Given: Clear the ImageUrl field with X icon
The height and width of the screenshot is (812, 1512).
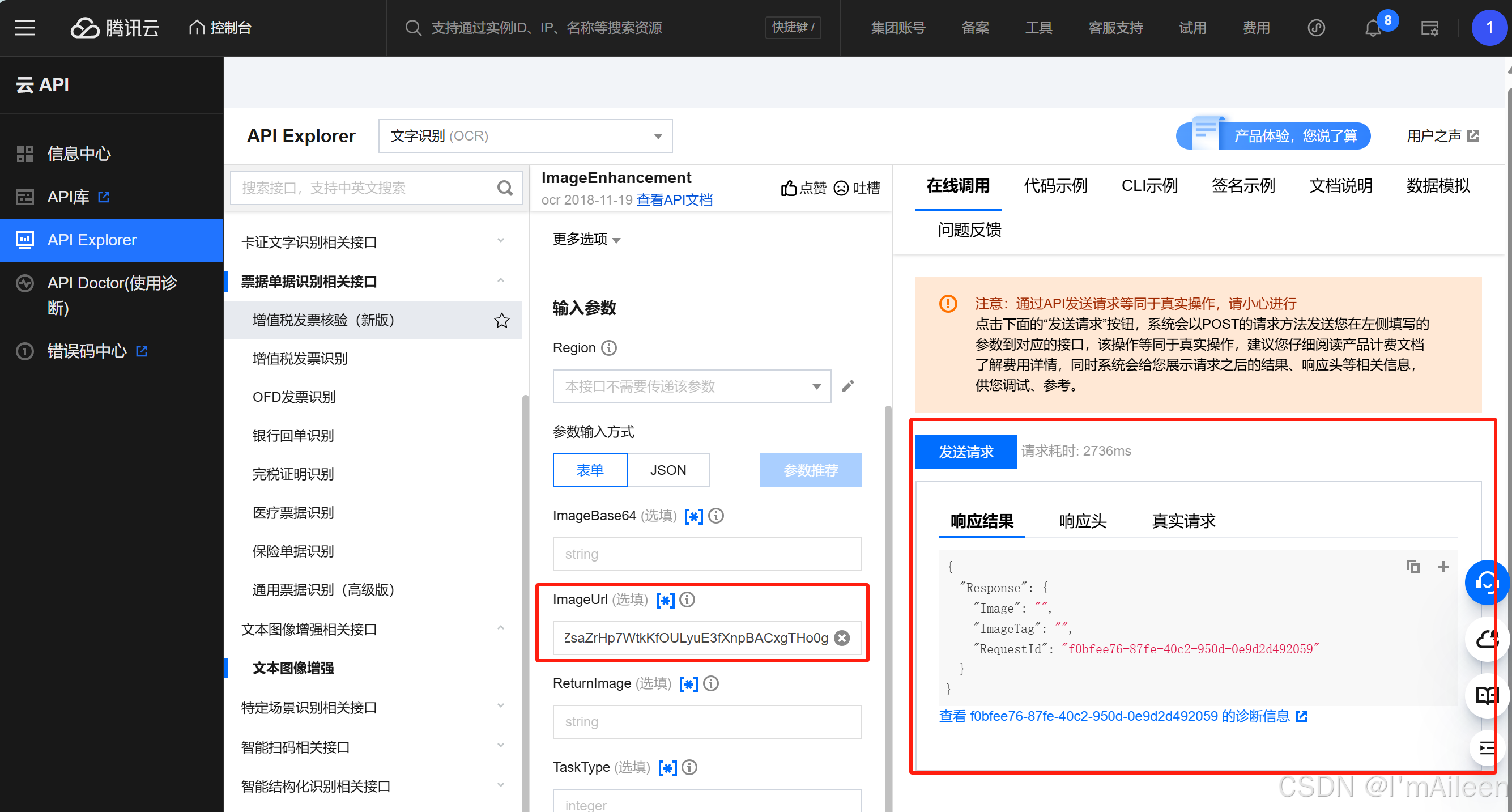Looking at the screenshot, I should click(842, 637).
